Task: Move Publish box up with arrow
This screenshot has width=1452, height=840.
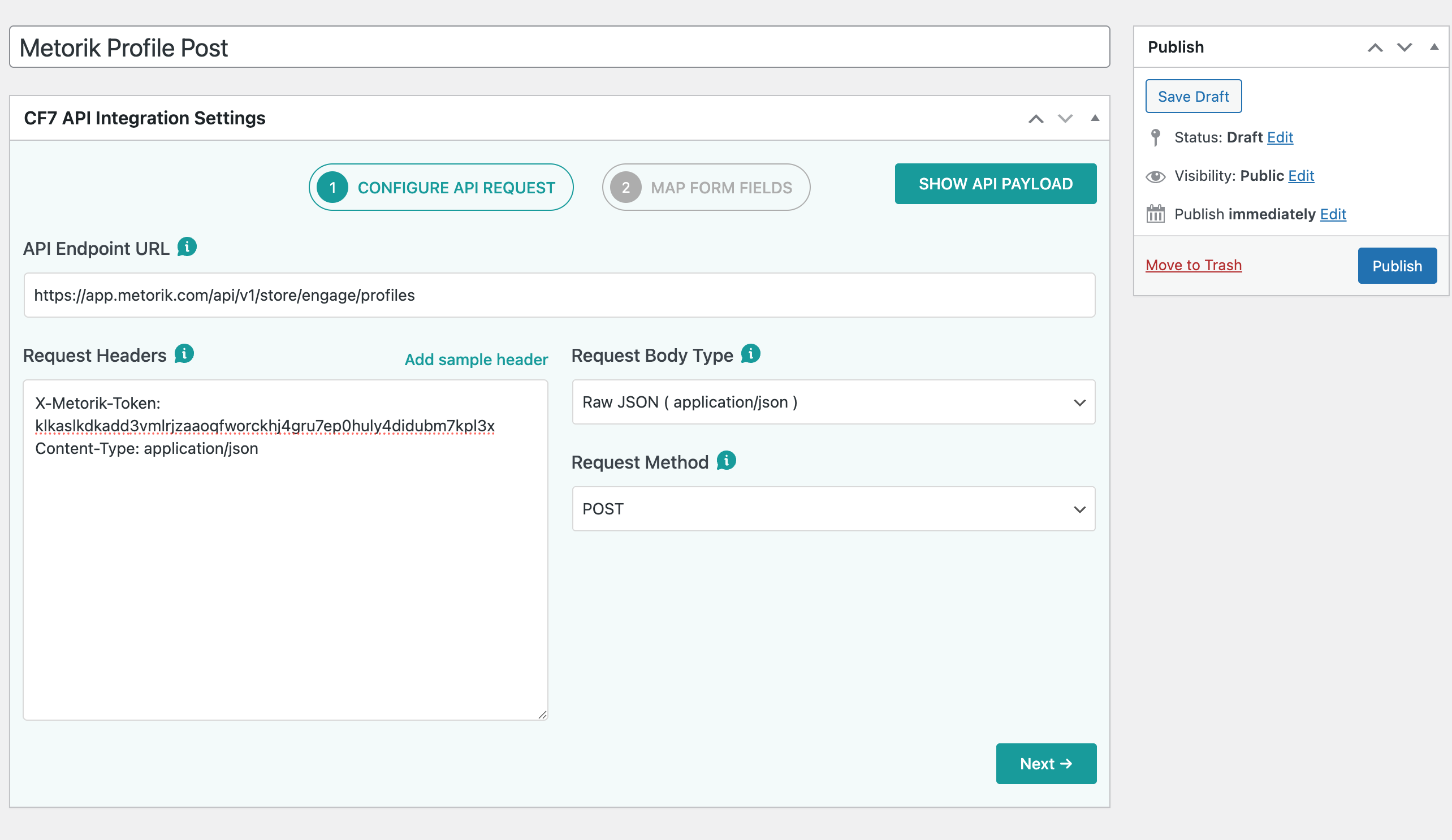Action: coord(1375,47)
